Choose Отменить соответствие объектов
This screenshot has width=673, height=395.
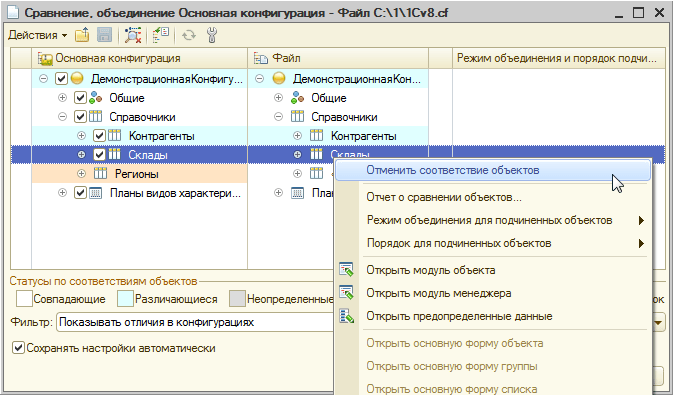[492, 170]
